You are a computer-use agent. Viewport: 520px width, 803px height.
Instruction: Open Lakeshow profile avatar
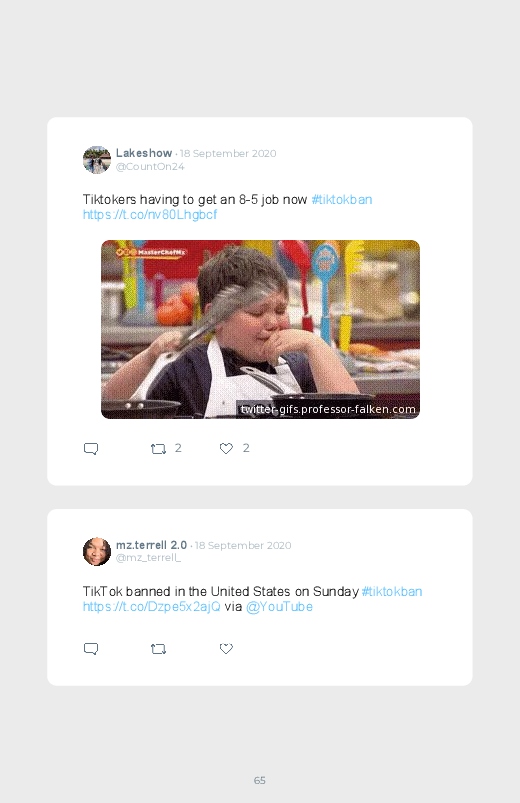pyautogui.click(x=97, y=160)
